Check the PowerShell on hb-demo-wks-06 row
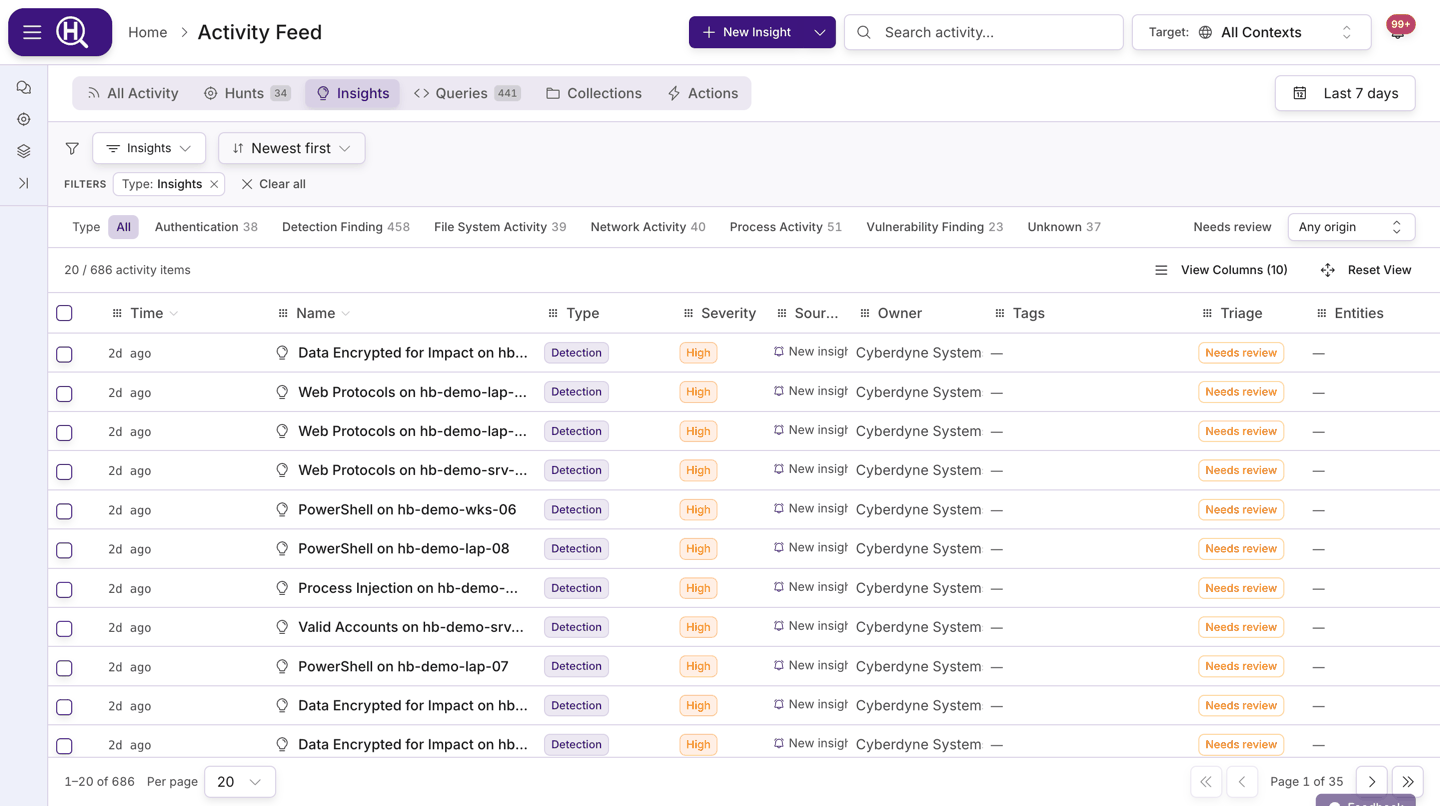The width and height of the screenshot is (1440, 806). [64, 511]
